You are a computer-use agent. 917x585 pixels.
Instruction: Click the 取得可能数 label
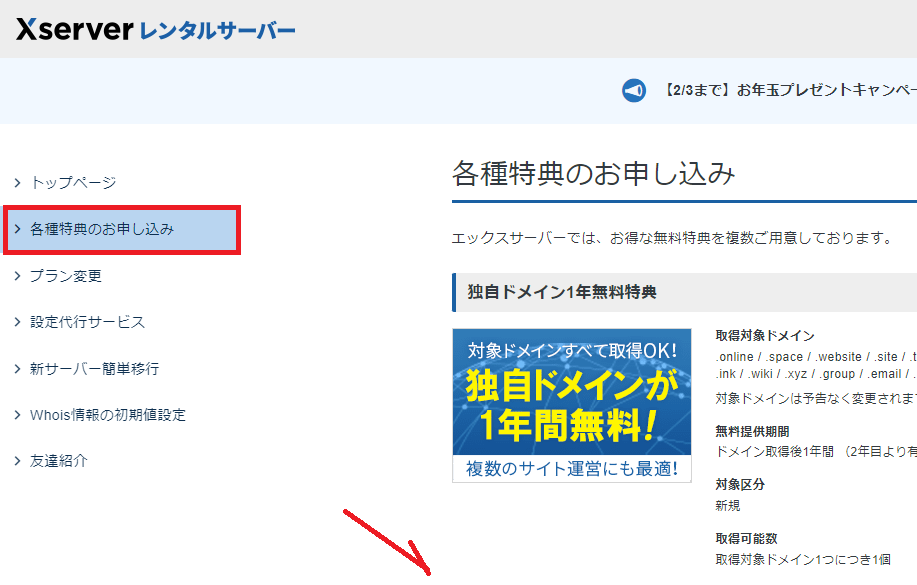pyautogui.click(x=746, y=538)
